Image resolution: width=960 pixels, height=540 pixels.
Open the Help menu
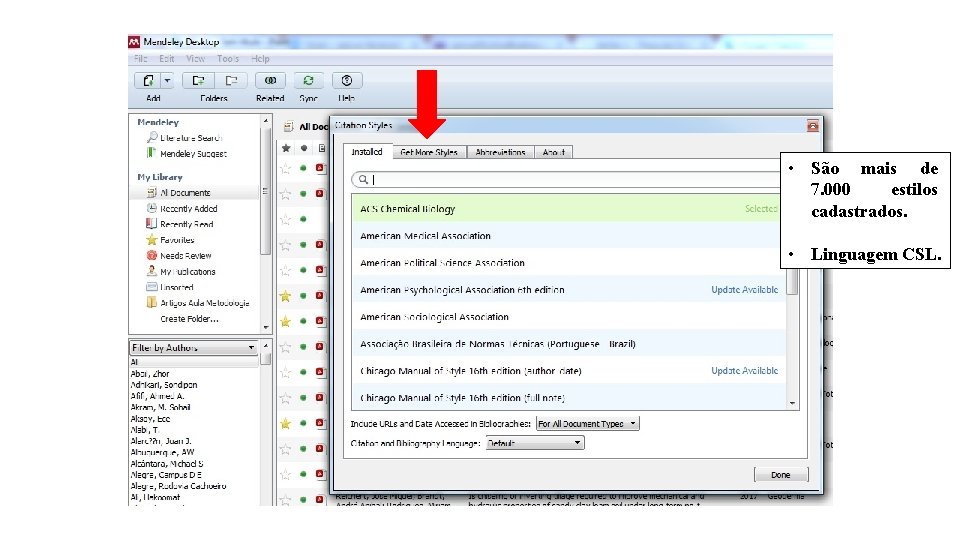tap(260, 59)
